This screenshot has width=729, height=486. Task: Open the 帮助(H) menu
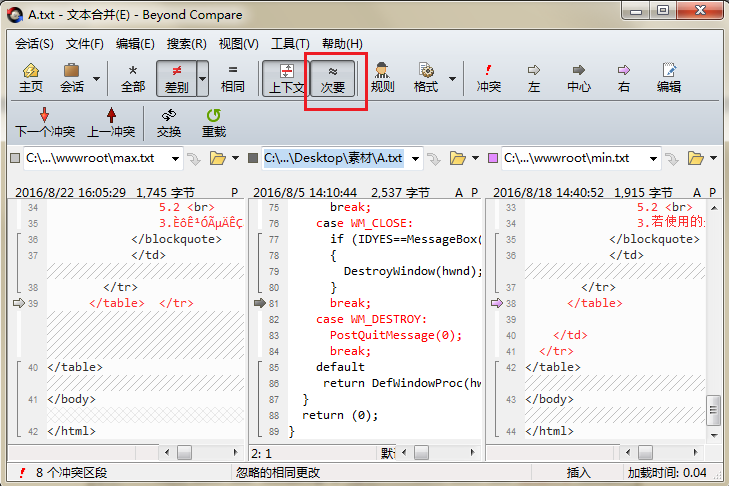[342, 44]
